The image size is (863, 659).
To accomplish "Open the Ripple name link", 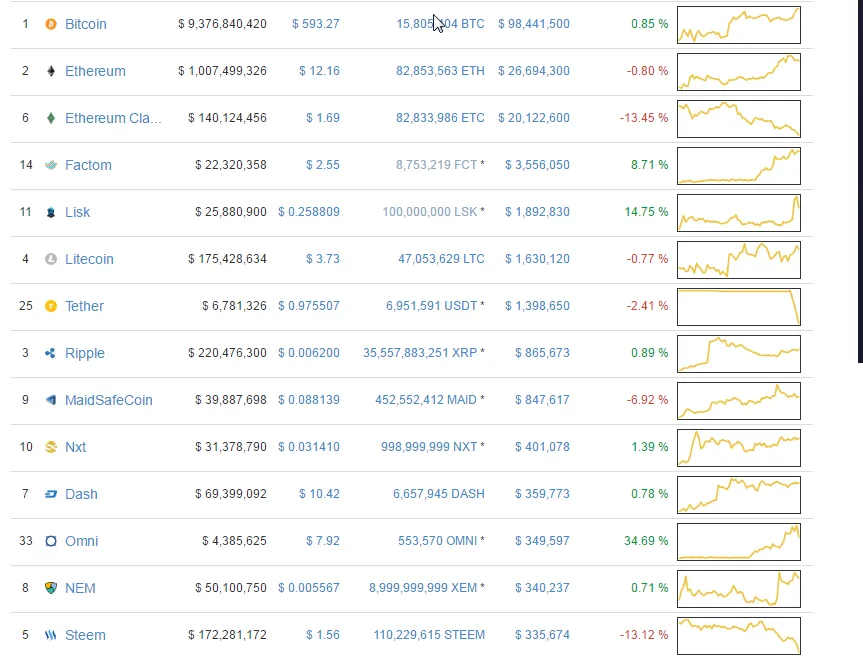I will click(x=85, y=353).
